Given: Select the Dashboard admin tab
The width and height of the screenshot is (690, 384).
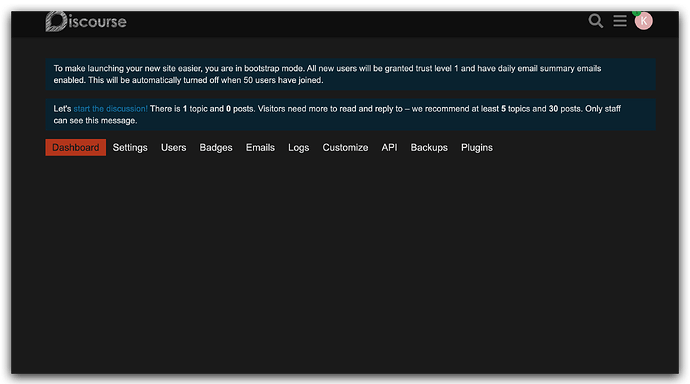Looking at the screenshot, I should (76, 147).
